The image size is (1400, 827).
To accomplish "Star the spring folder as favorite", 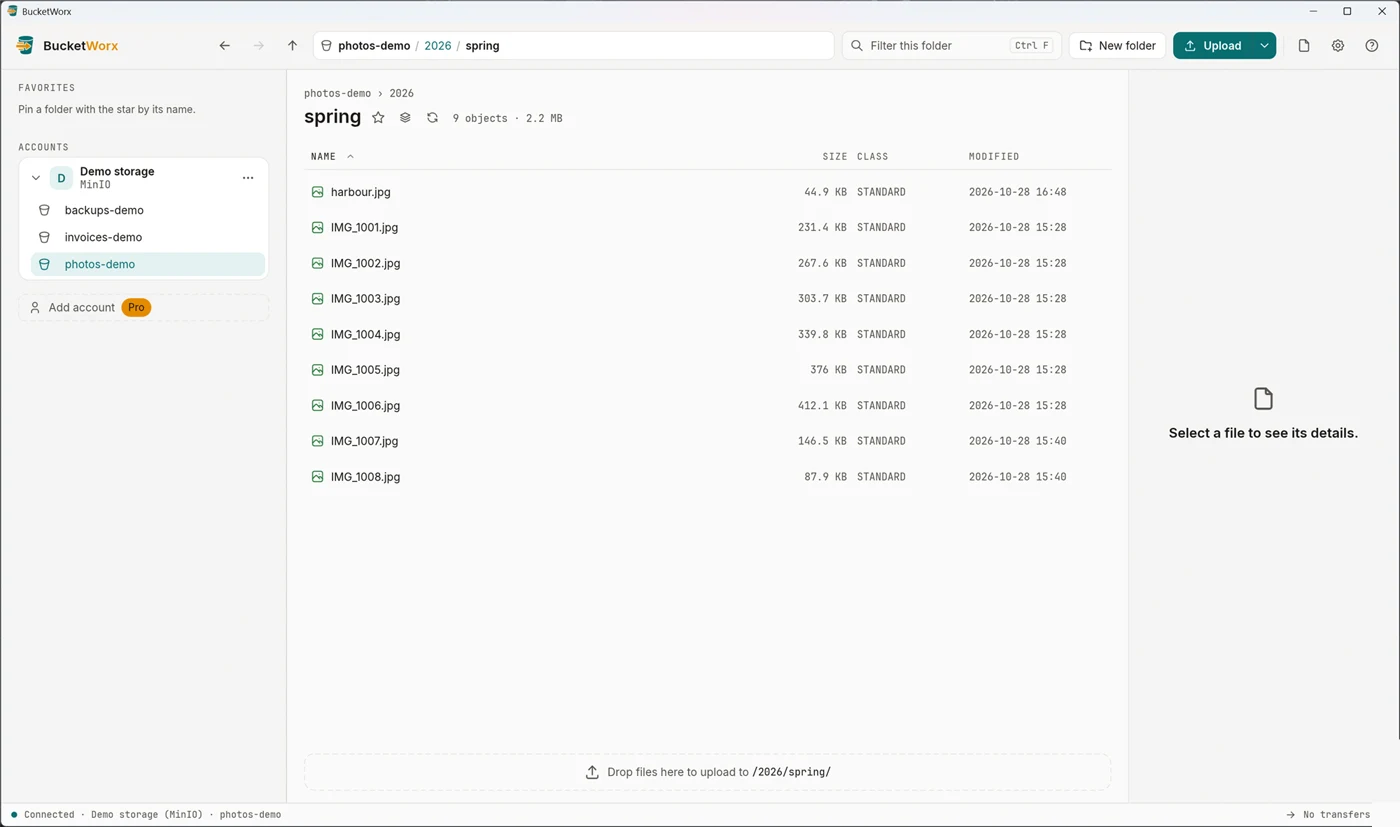I will [x=378, y=118].
